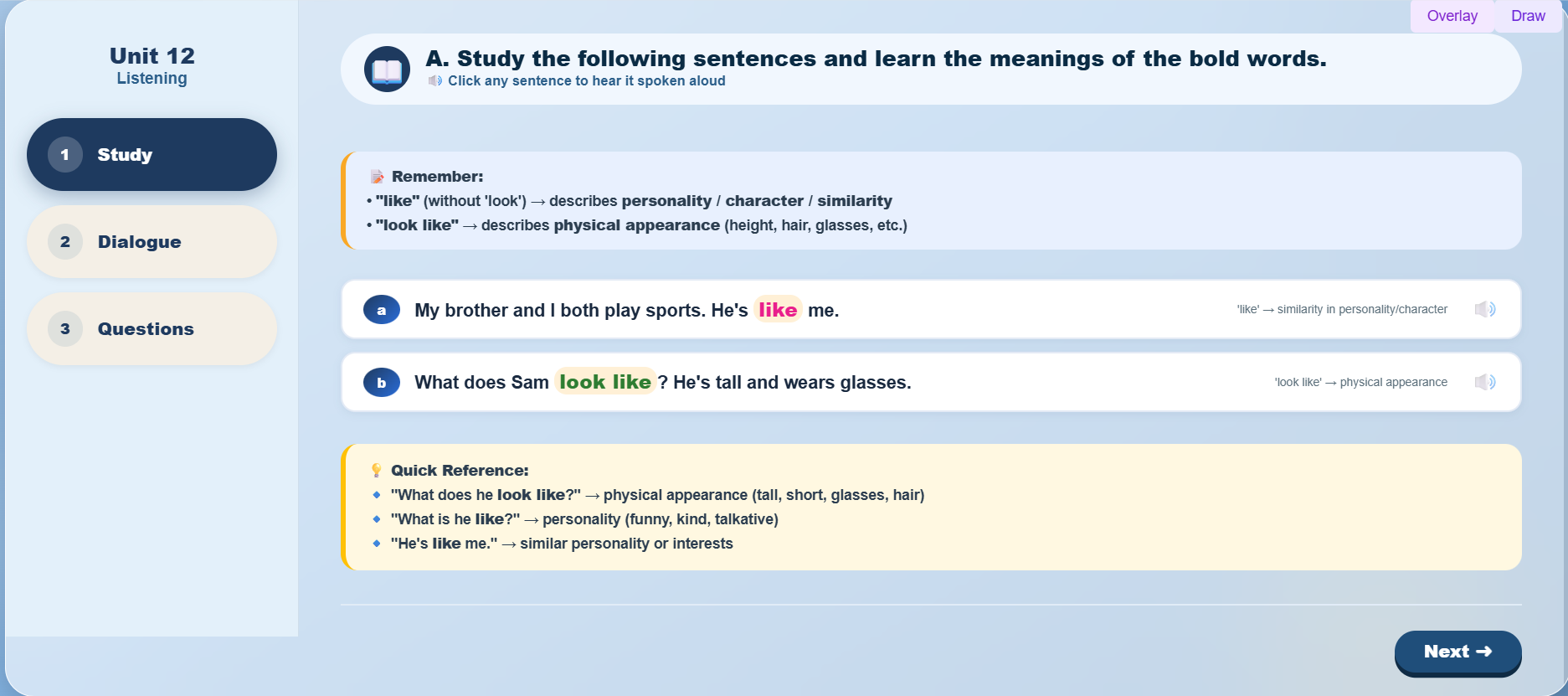Viewport: 1568px width, 696px height.
Task: Go to the Questions section
Action: pyautogui.click(x=152, y=328)
